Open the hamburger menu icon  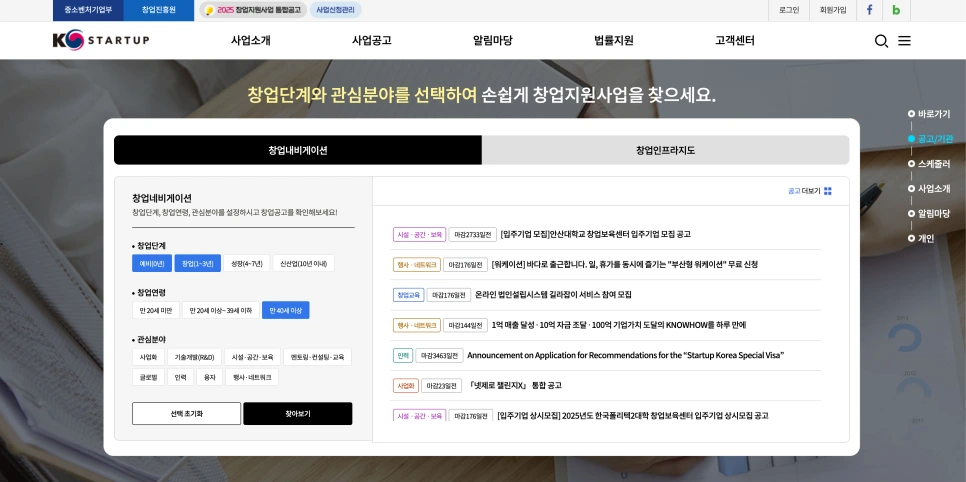pyautogui.click(x=904, y=41)
